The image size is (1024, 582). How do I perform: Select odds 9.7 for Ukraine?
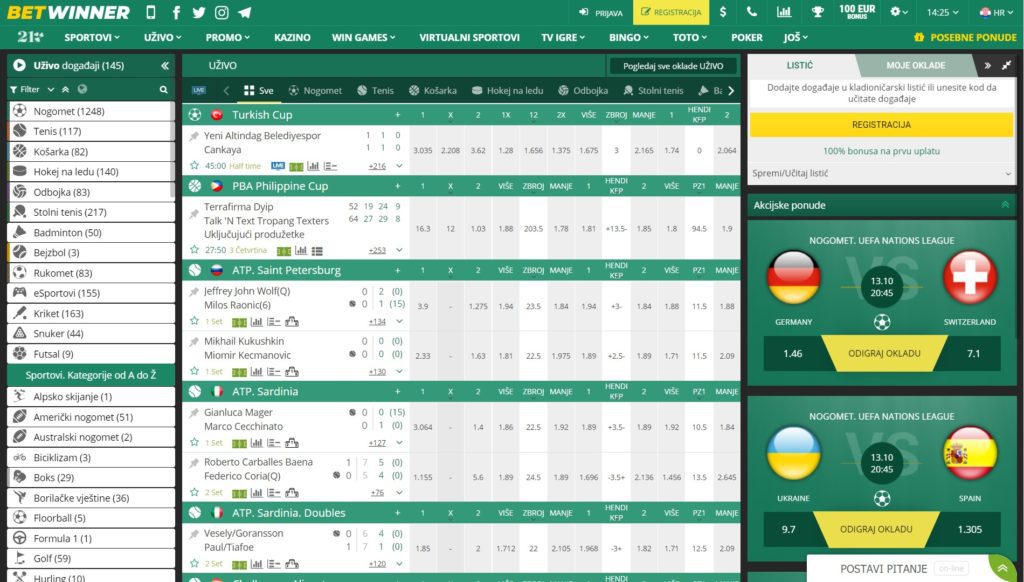[x=789, y=530]
